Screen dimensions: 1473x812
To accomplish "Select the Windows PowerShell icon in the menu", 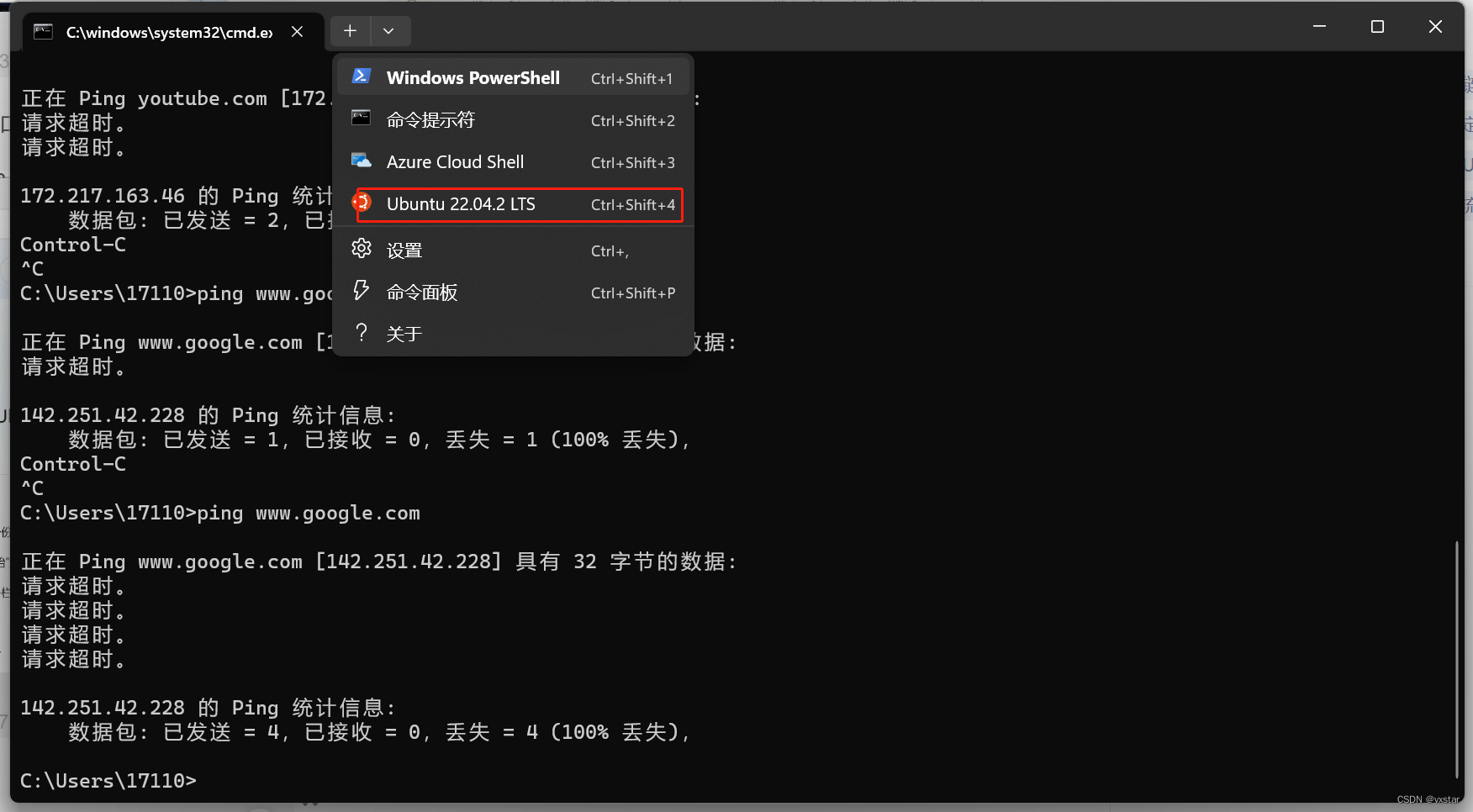I will point(362,76).
